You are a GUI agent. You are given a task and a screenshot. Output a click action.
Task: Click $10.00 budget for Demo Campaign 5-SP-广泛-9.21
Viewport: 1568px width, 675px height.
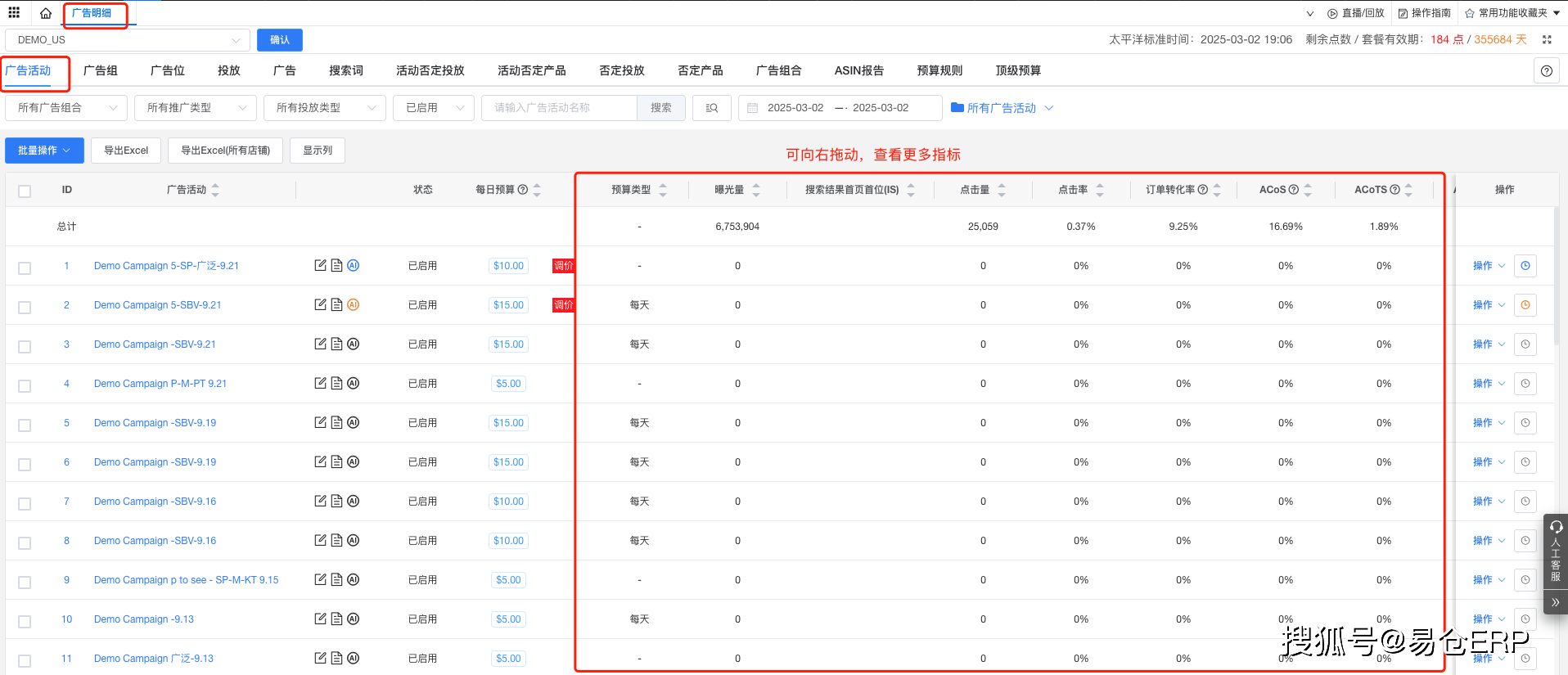point(508,266)
